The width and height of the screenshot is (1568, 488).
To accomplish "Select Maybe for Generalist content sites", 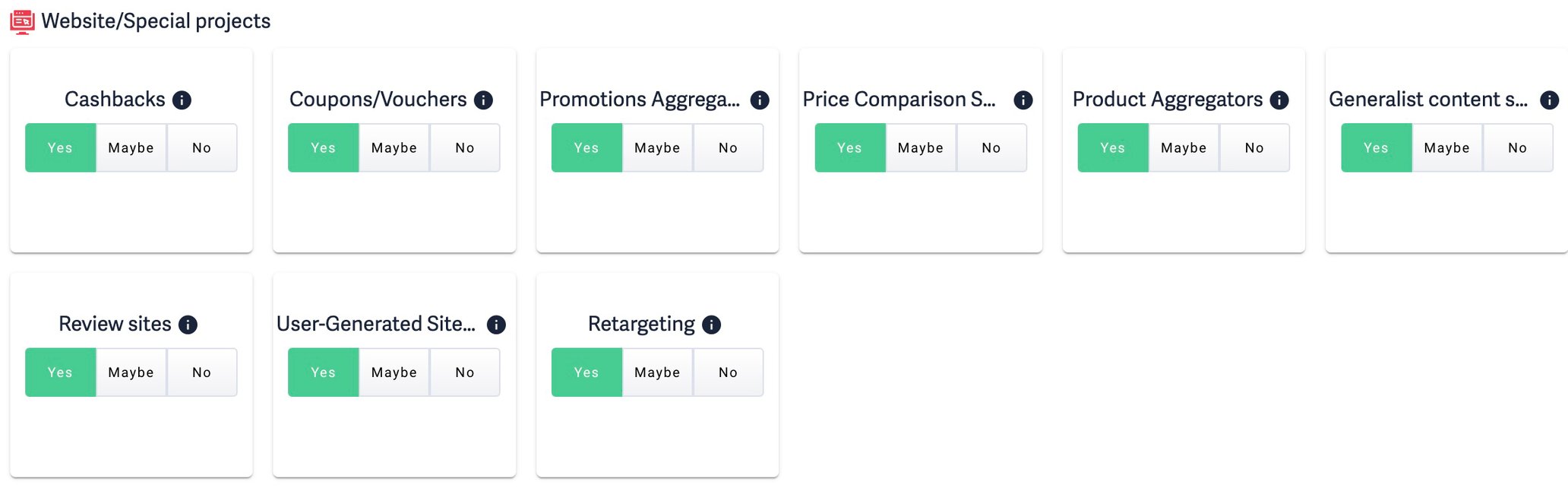I will click(x=1446, y=147).
